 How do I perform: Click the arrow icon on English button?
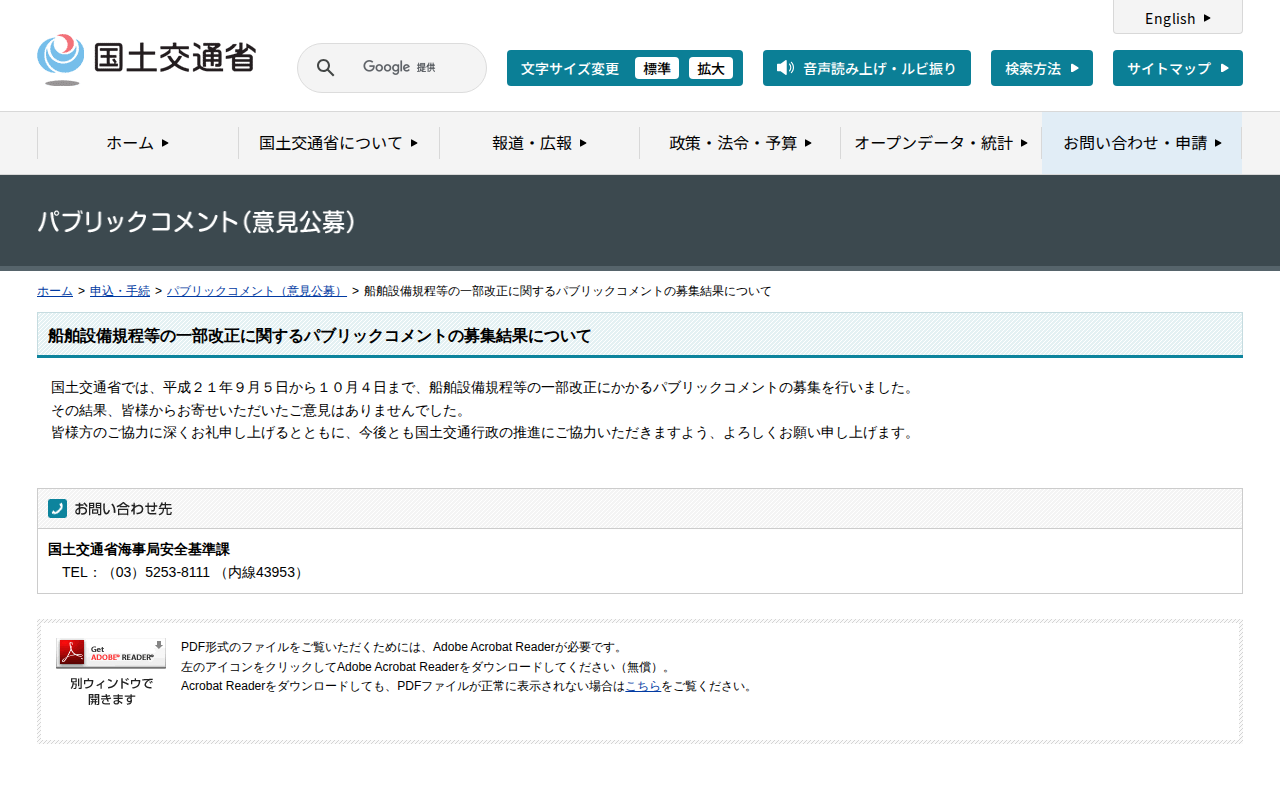pyautogui.click(x=1207, y=18)
